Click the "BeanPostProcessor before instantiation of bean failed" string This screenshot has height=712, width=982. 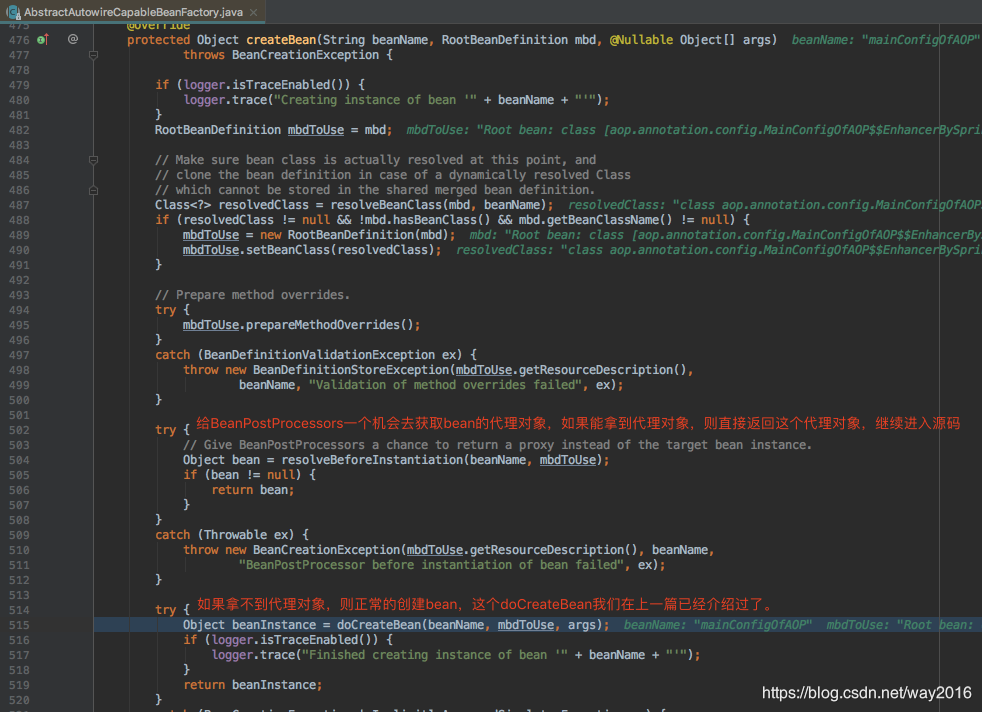tap(431, 565)
